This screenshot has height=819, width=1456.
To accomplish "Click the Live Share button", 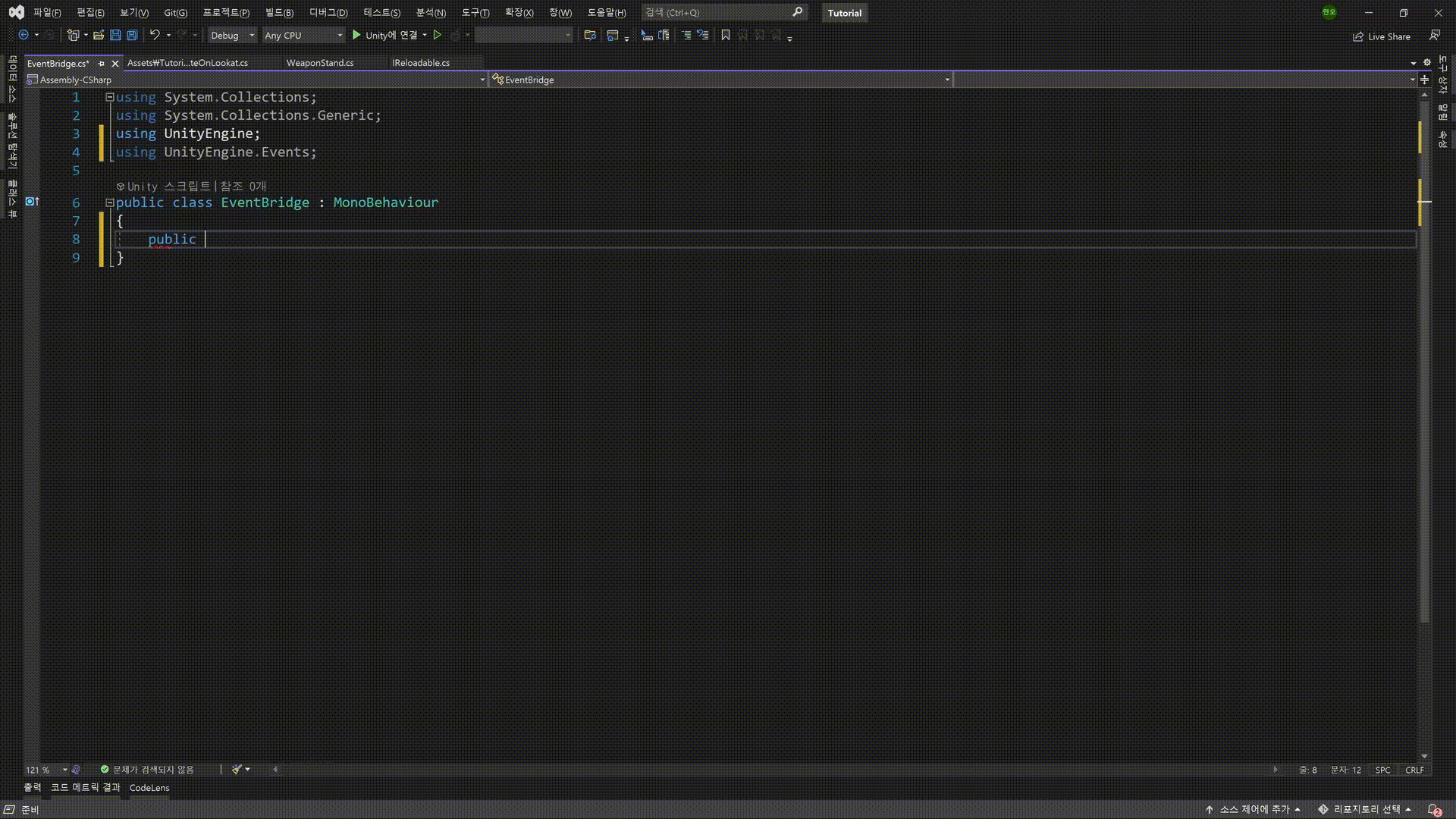I will (x=1382, y=36).
